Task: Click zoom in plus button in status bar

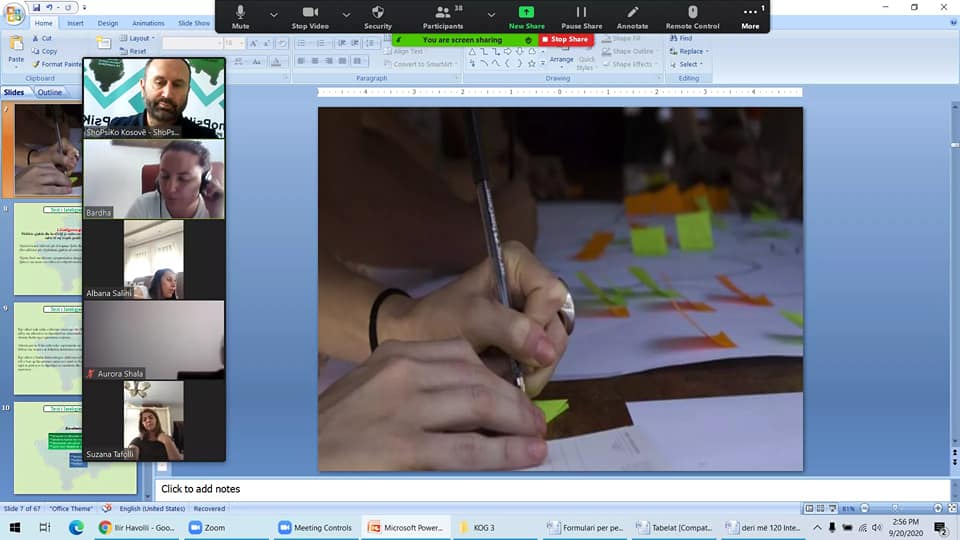Action: pyautogui.click(x=937, y=508)
